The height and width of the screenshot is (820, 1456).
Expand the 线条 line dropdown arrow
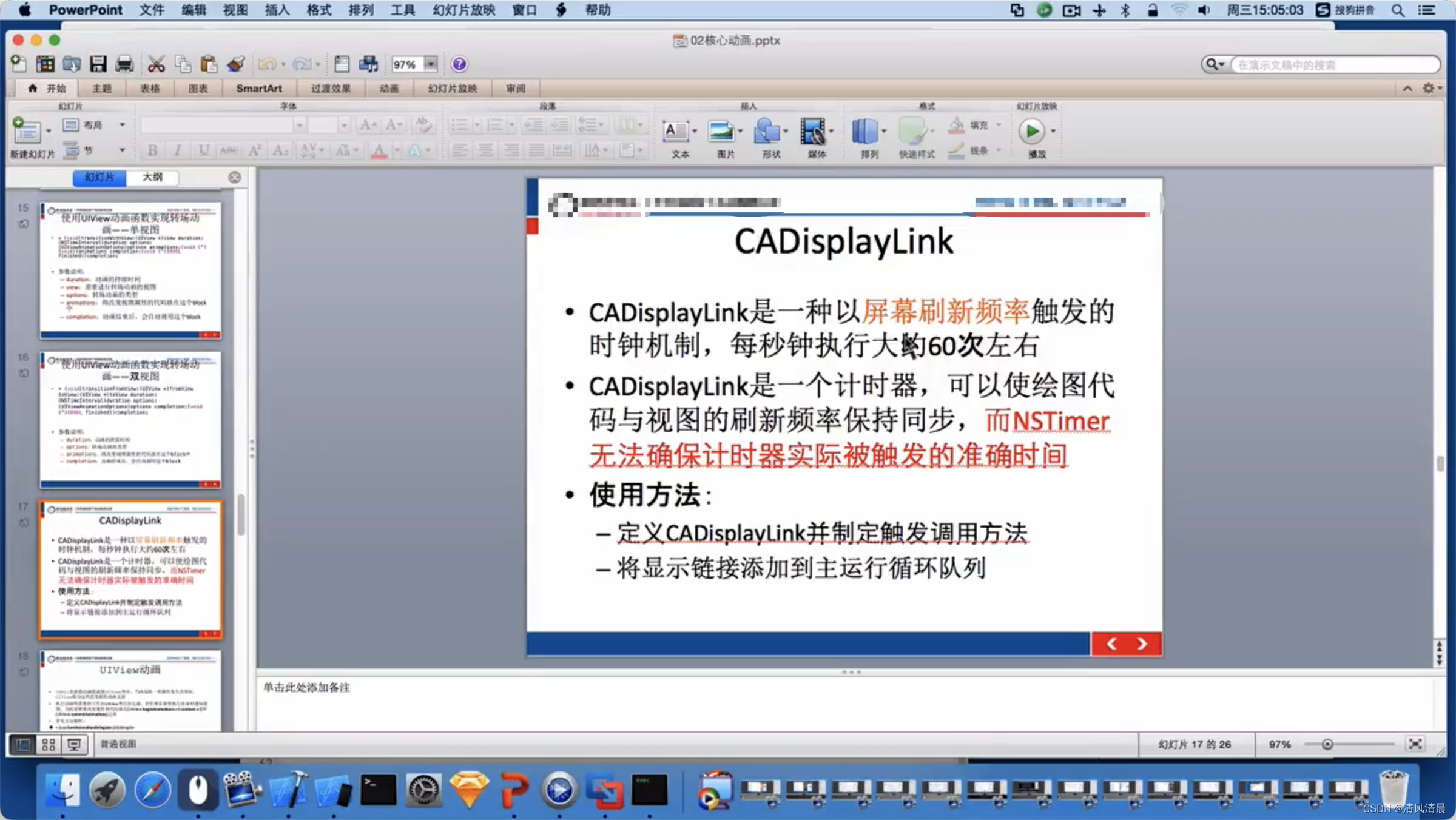999,150
